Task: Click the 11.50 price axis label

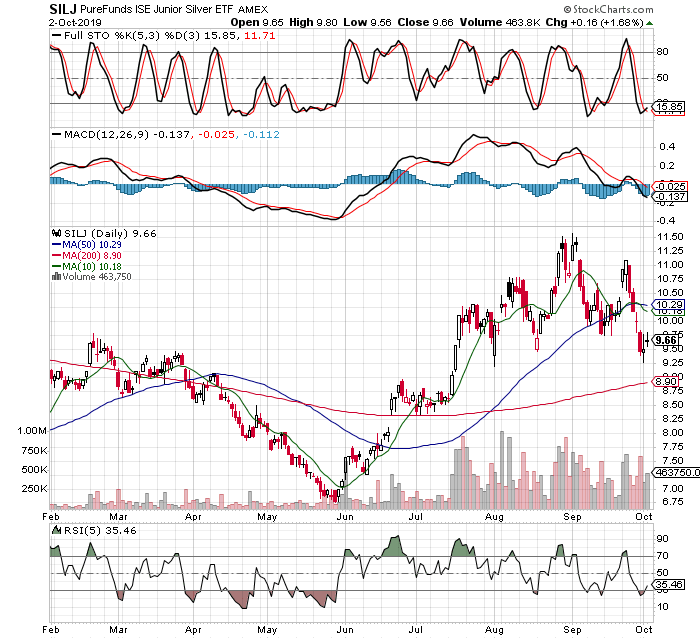Action: (670, 237)
